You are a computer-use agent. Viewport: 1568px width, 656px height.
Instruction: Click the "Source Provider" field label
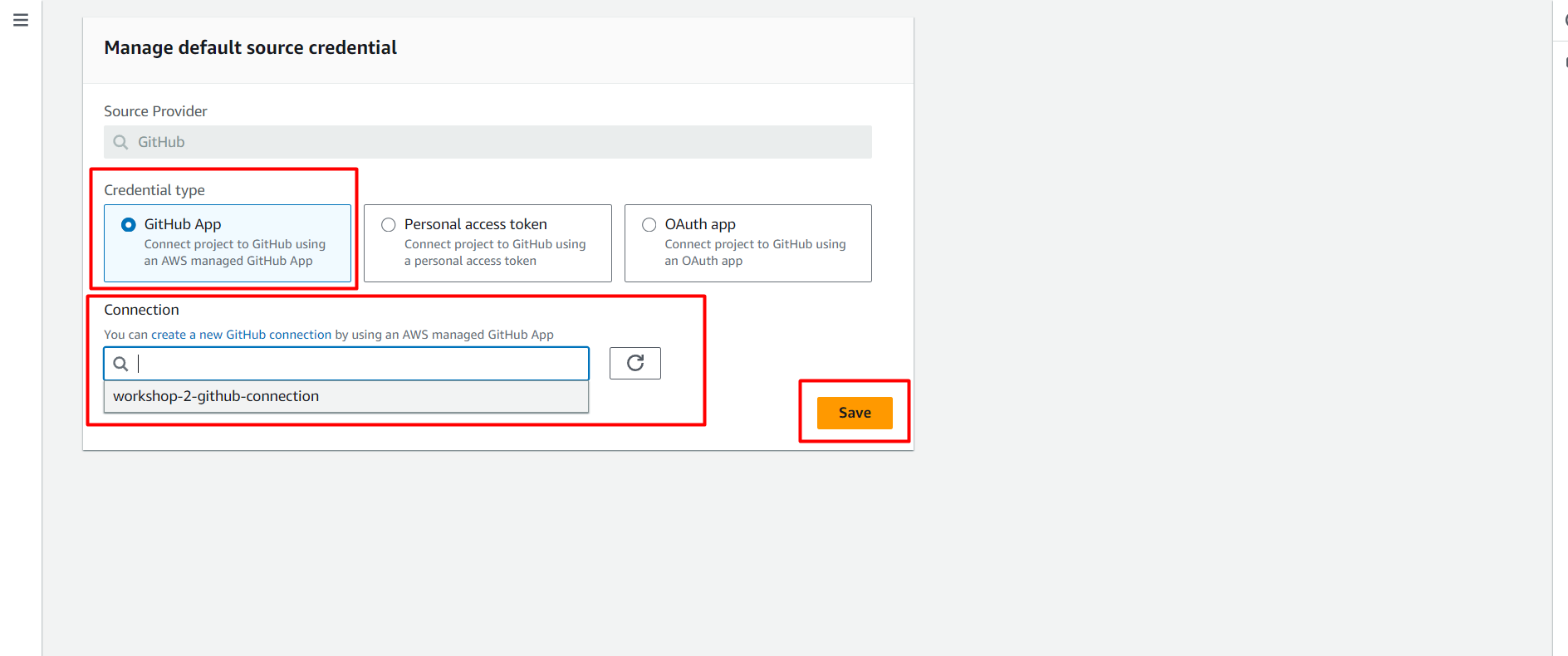point(155,111)
